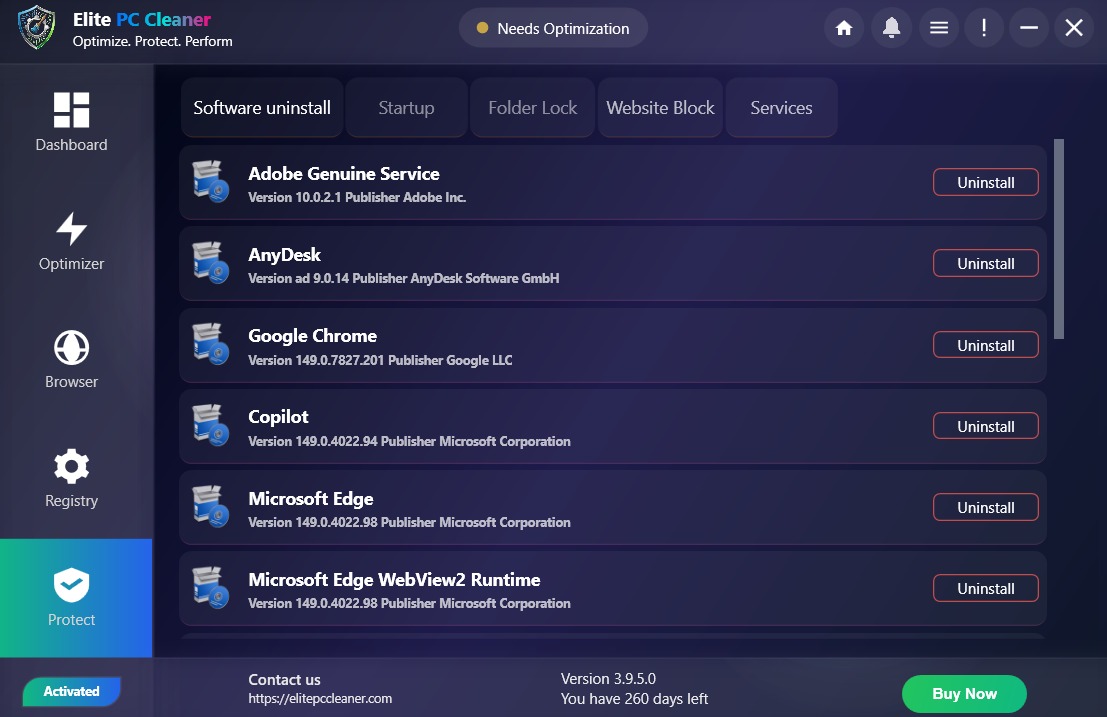The image size is (1107, 717).
Task: Click the Elite PC Cleaner logo
Action: point(37,28)
